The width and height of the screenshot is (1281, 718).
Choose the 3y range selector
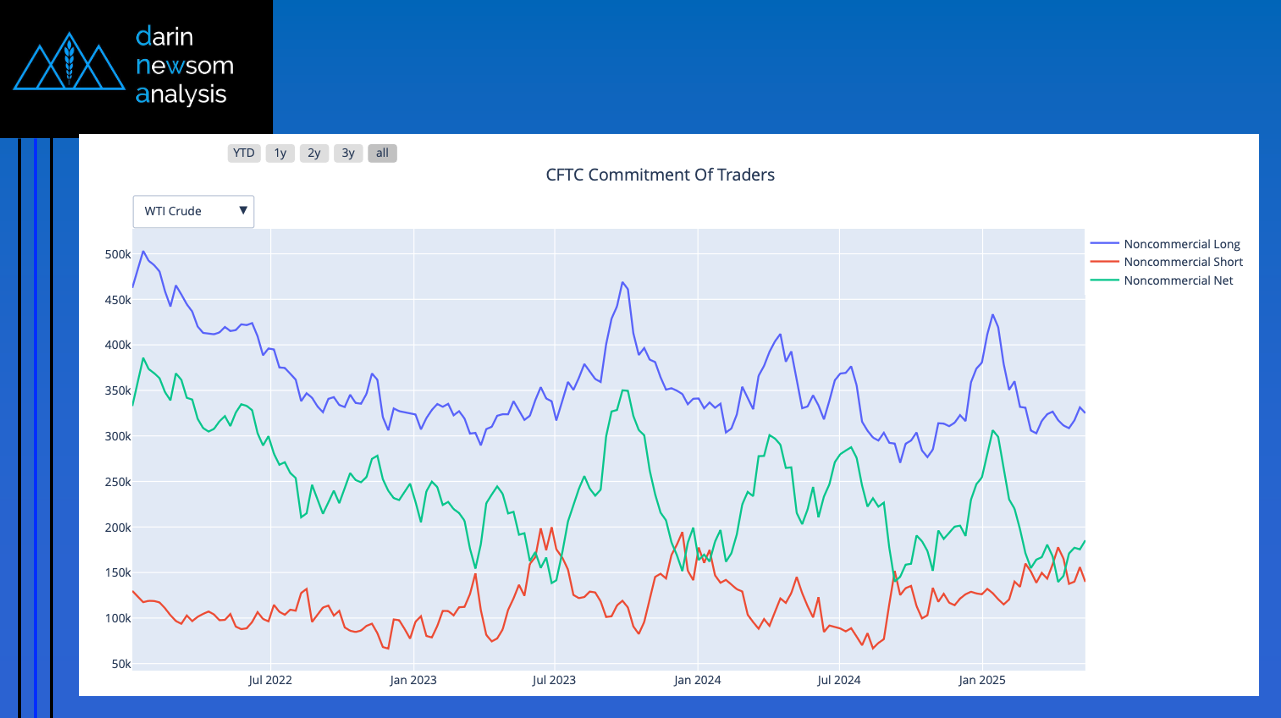[348, 153]
